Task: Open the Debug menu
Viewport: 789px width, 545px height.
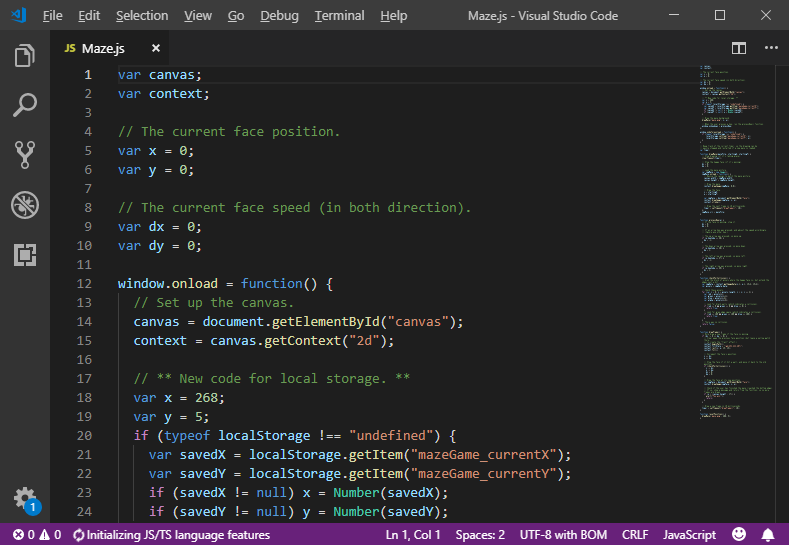Action: tap(279, 16)
